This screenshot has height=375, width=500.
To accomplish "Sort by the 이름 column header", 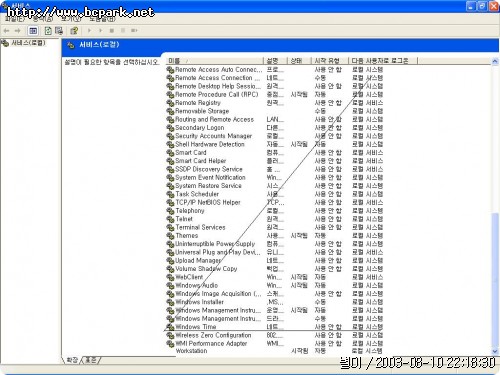I will pos(215,61).
